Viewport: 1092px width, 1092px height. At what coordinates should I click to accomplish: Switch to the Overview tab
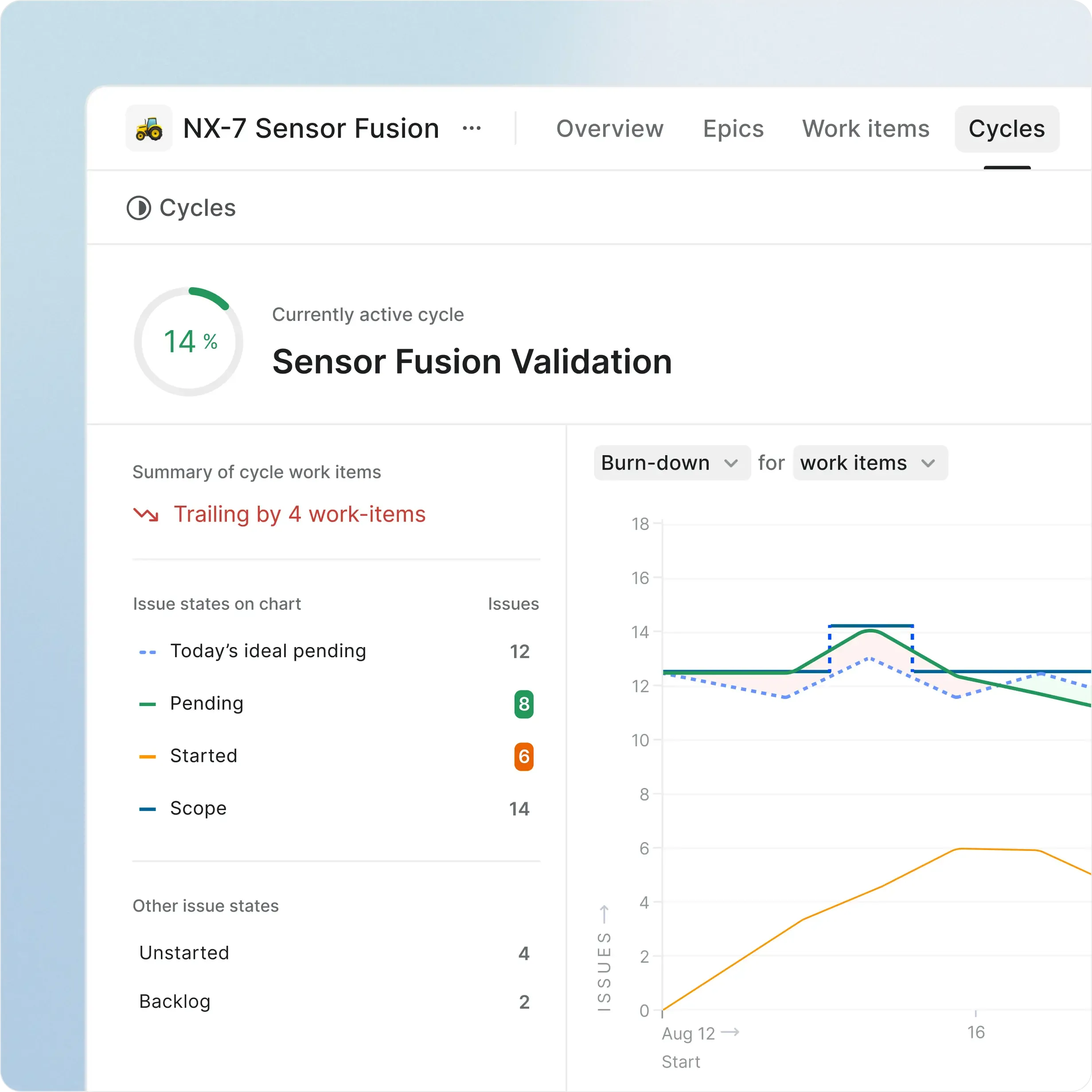(609, 129)
